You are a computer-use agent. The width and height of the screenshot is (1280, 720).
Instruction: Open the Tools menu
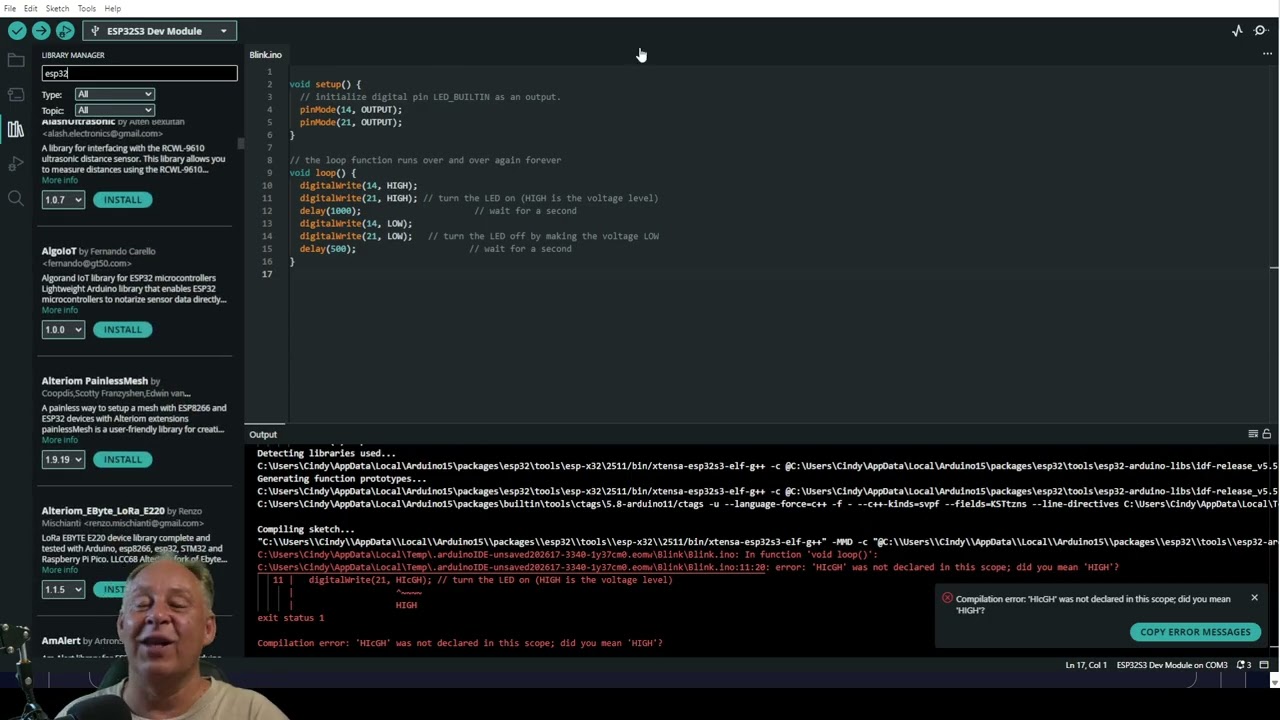(x=87, y=8)
